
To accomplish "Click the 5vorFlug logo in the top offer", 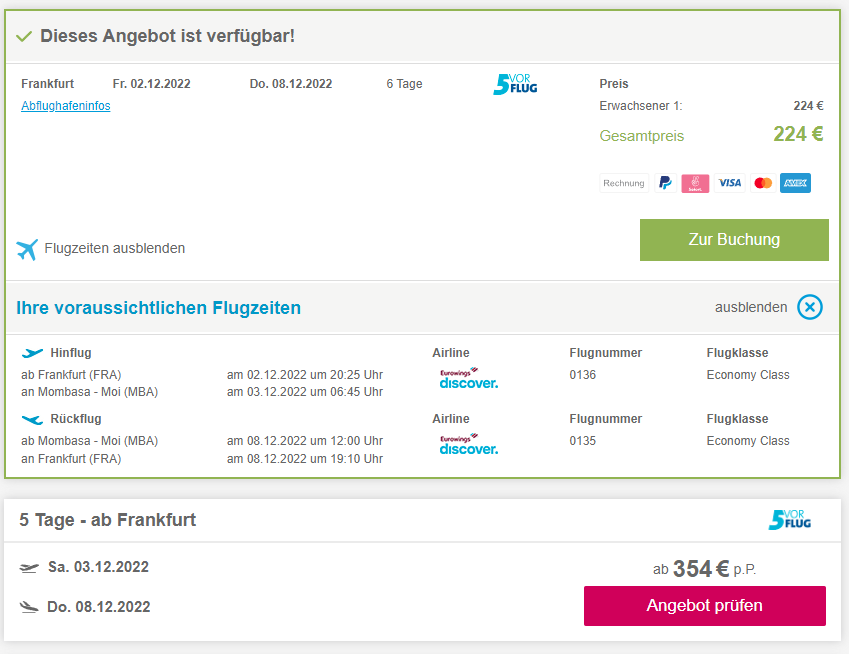I will pos(515,84).
